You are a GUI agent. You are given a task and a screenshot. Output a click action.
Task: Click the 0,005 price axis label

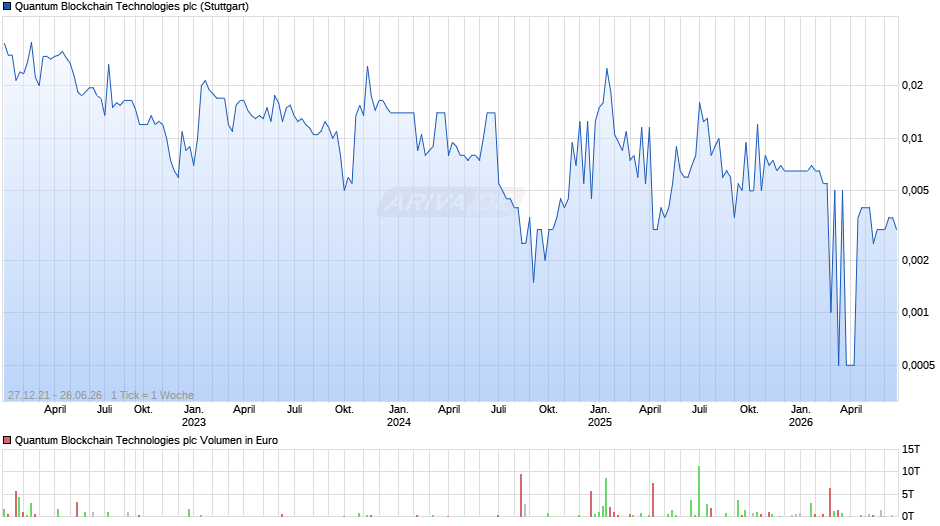915,191
